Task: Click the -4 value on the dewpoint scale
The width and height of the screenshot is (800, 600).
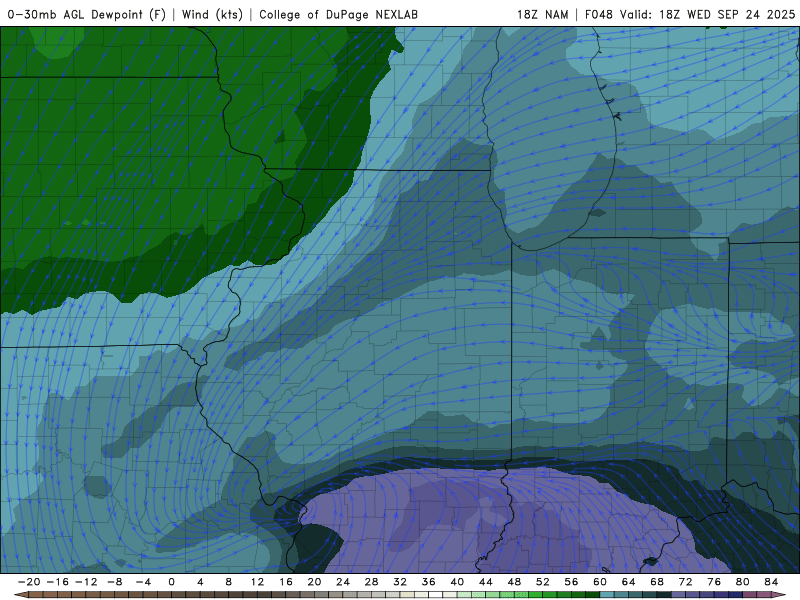Action: (x=143, y=582)
